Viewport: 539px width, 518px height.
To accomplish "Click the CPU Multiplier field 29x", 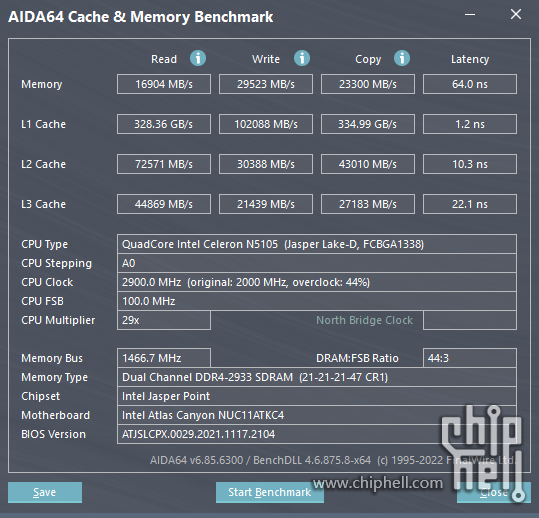I will (164, 320).
